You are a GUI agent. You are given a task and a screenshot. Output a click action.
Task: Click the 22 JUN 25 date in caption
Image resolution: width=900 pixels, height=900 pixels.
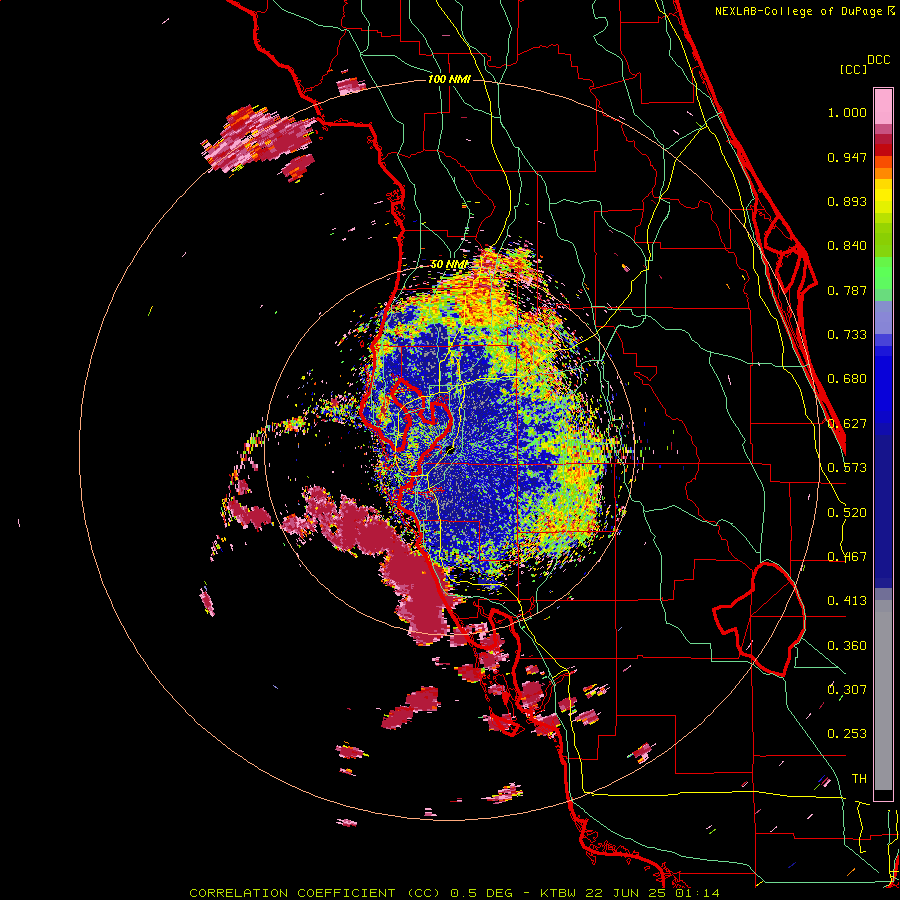(x=628, y=893)
